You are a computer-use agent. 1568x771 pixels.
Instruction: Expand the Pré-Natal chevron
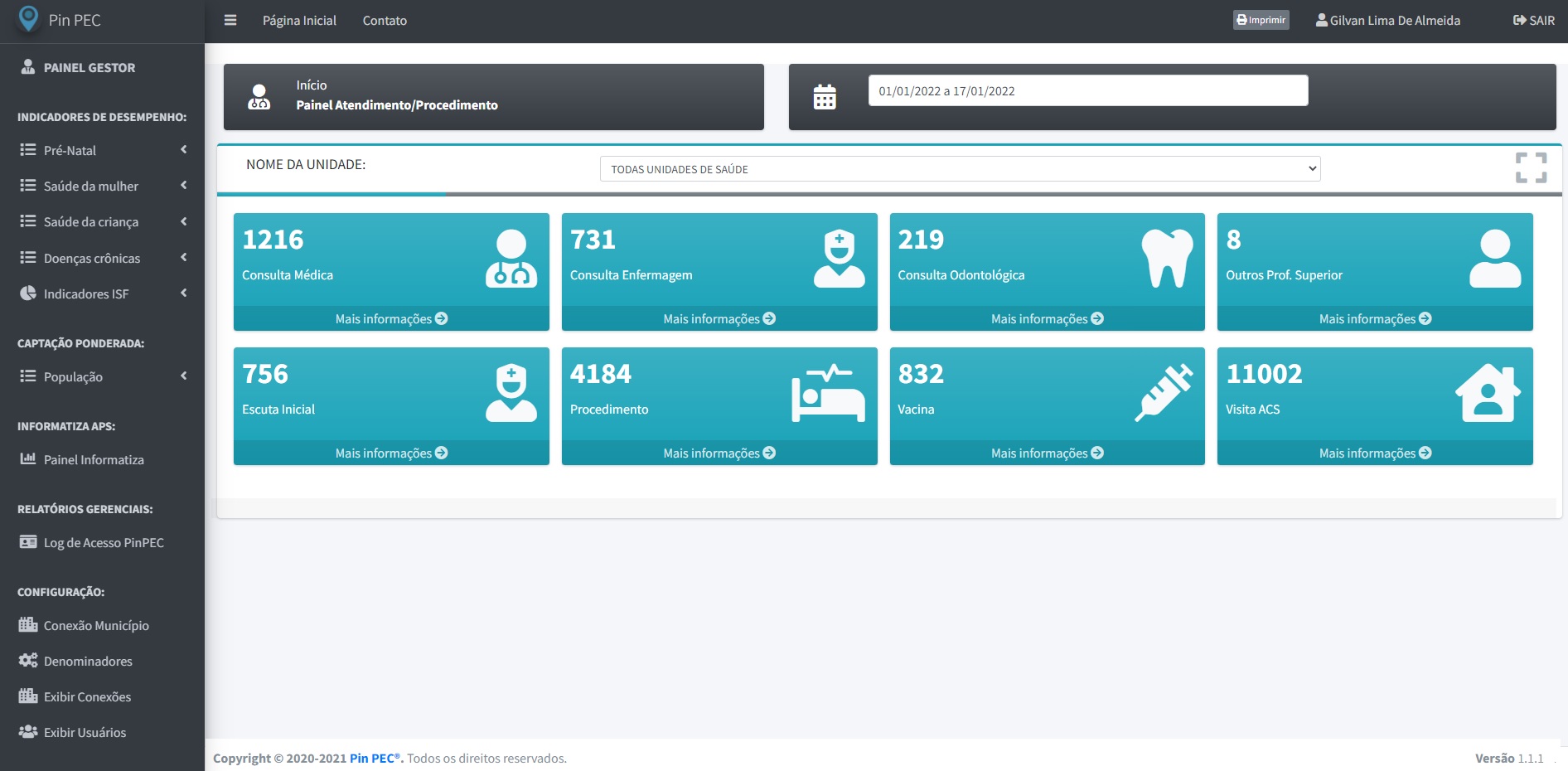point(183,150)
